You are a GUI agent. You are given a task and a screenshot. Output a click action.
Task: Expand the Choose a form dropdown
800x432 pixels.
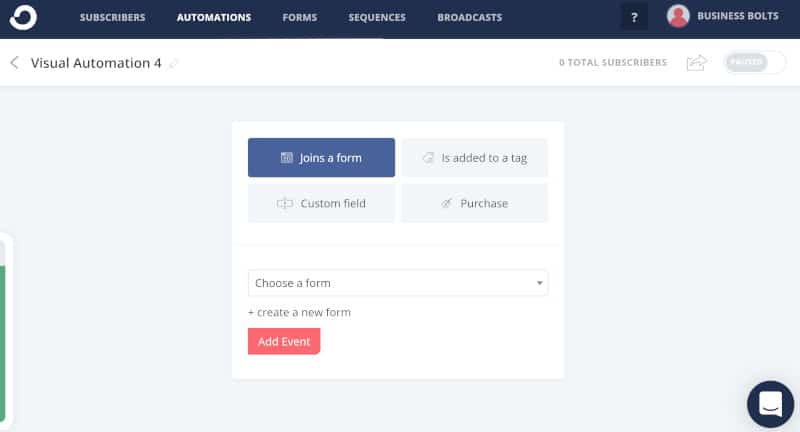[398, 283]
